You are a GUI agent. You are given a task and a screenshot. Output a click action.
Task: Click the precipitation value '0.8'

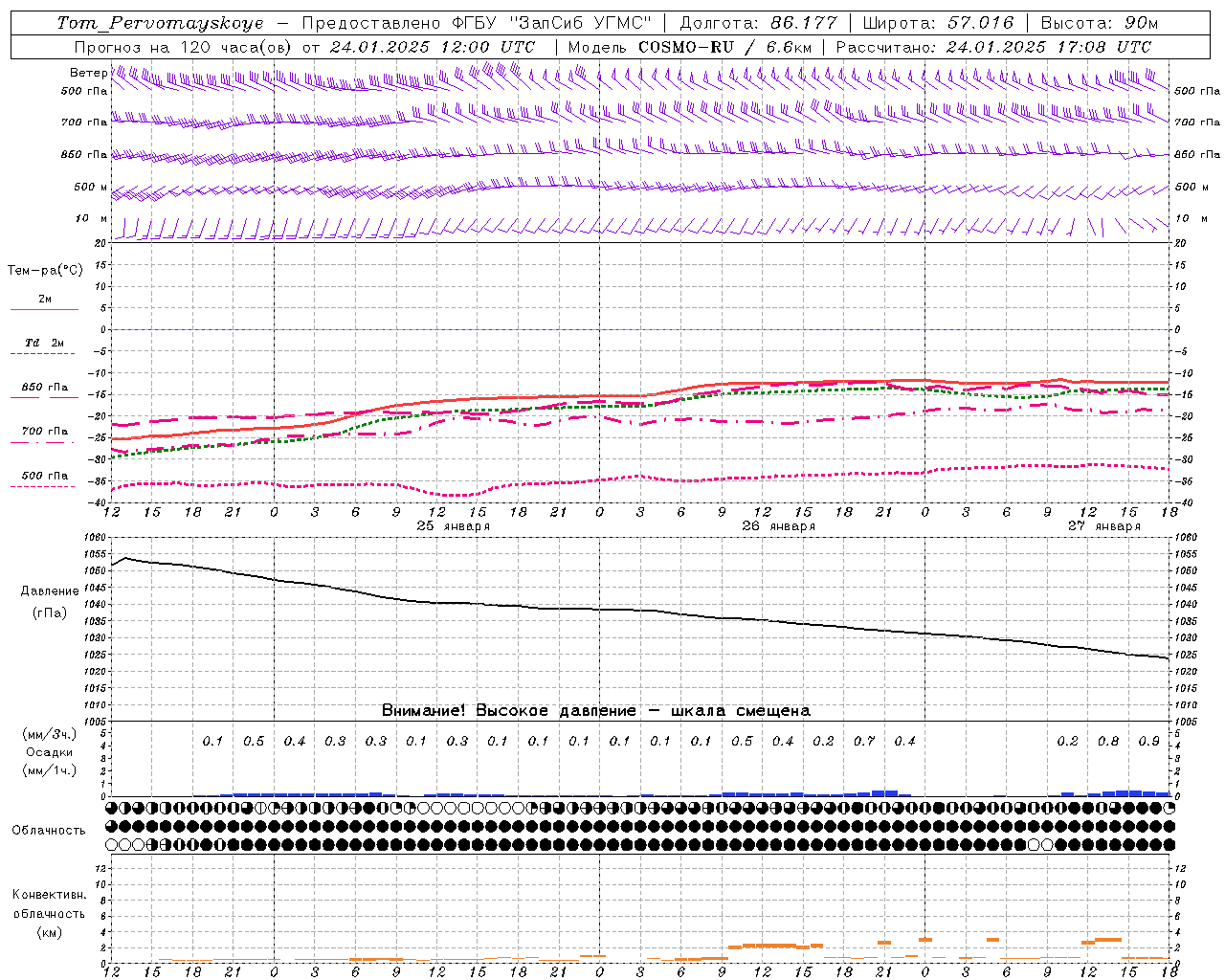[x=1108, y=742]
